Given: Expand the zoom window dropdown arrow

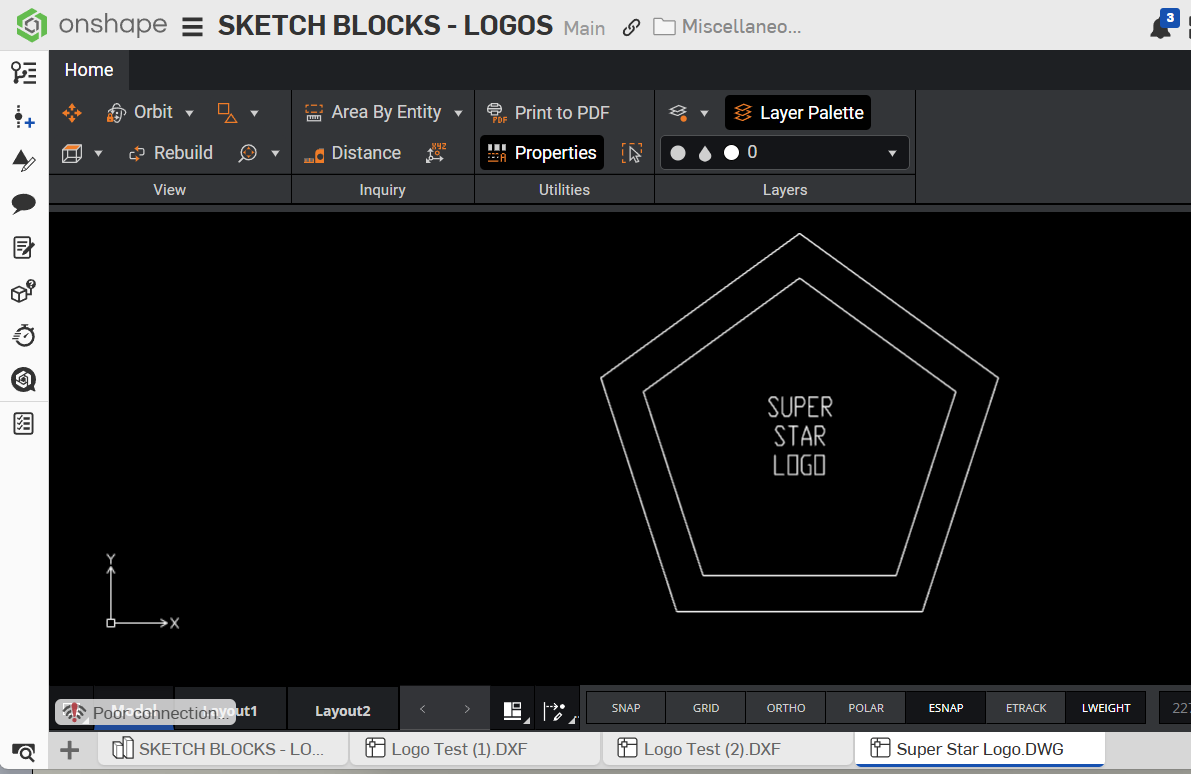Looking at the screenshot, I should click(x=254, y=113).
